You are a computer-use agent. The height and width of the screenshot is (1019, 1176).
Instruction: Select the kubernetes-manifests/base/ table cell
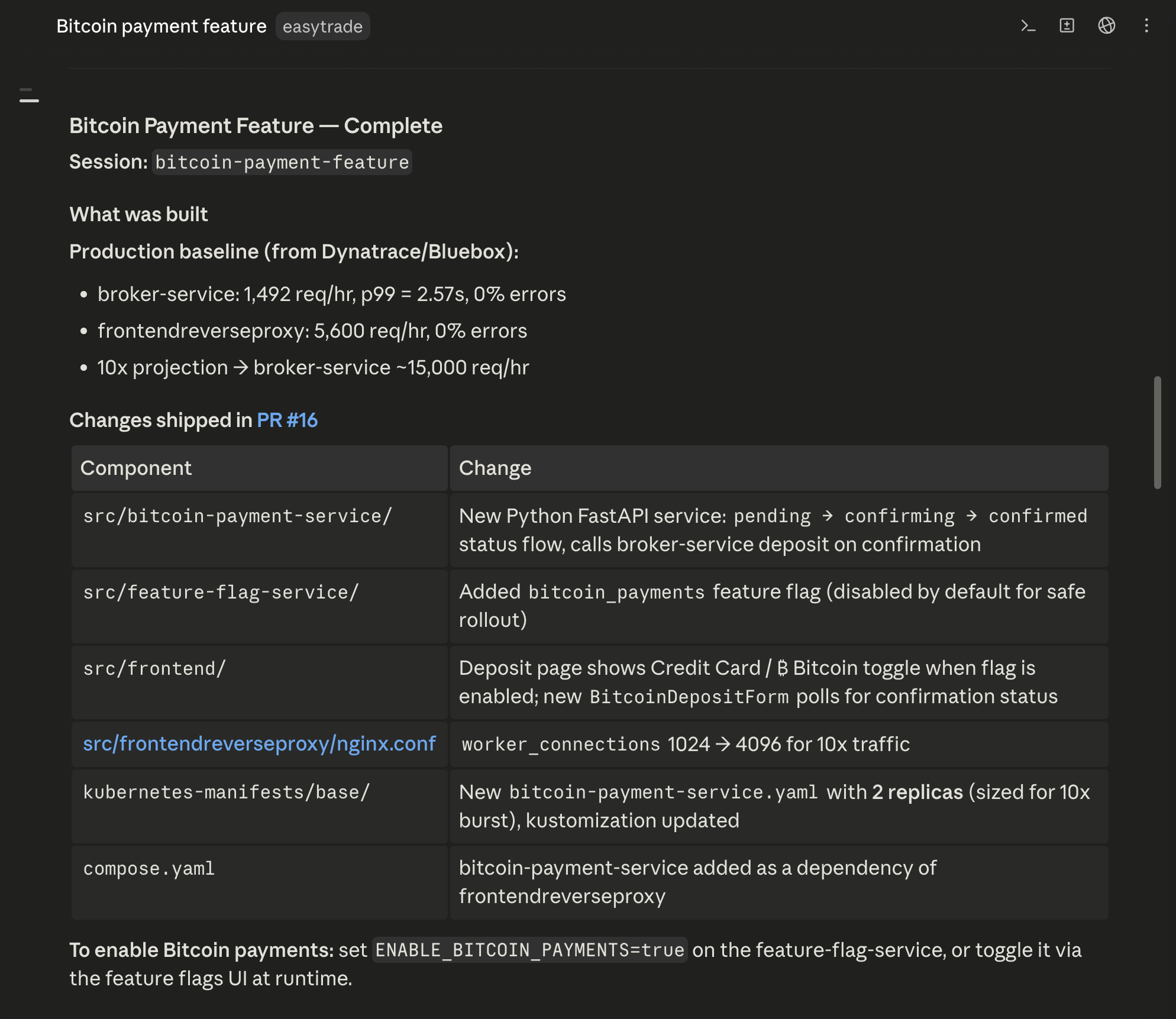tap(259, 806)
